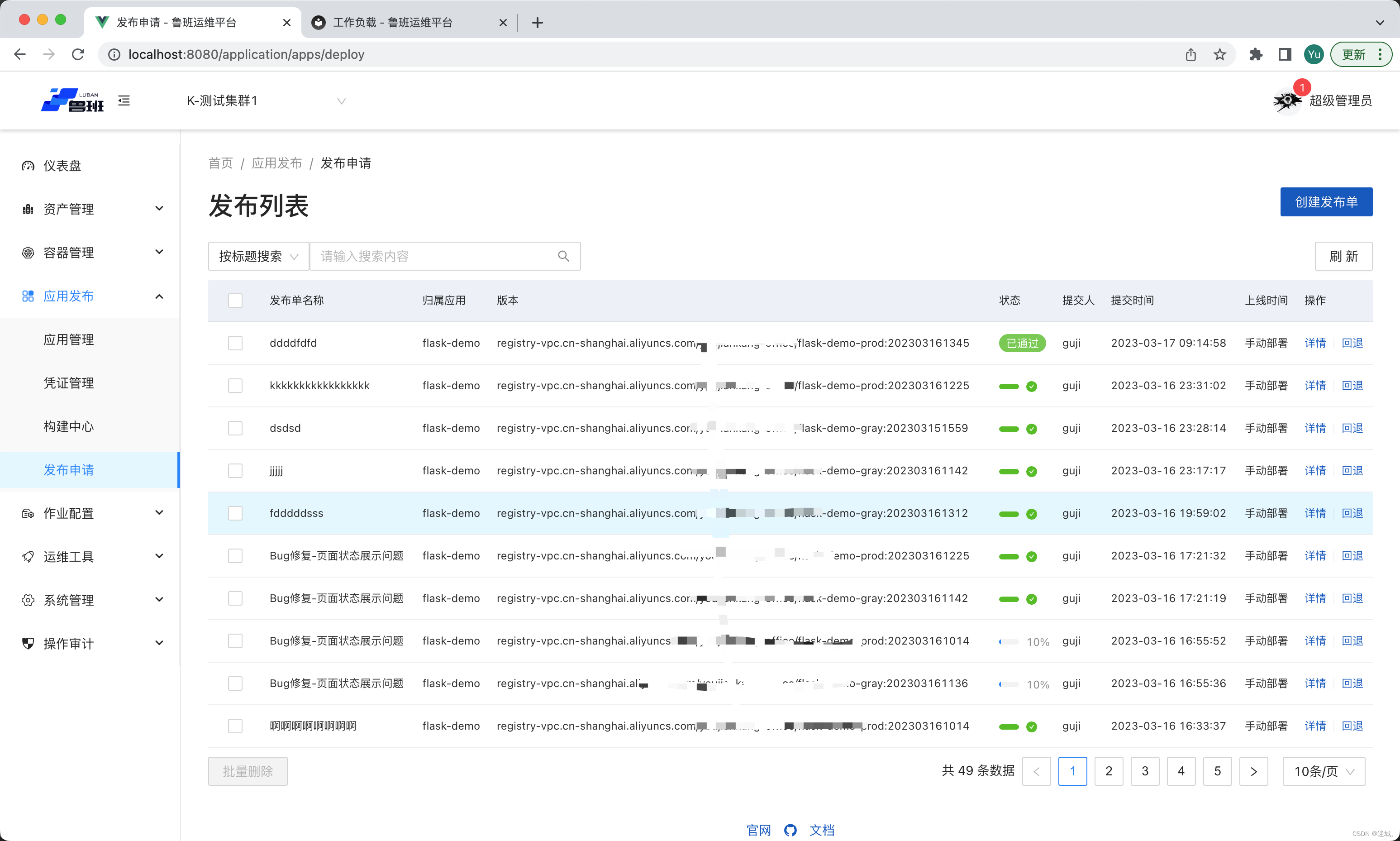Click the super admin avatar icon
The image size is (1400, 841).
click(1287, 101)
